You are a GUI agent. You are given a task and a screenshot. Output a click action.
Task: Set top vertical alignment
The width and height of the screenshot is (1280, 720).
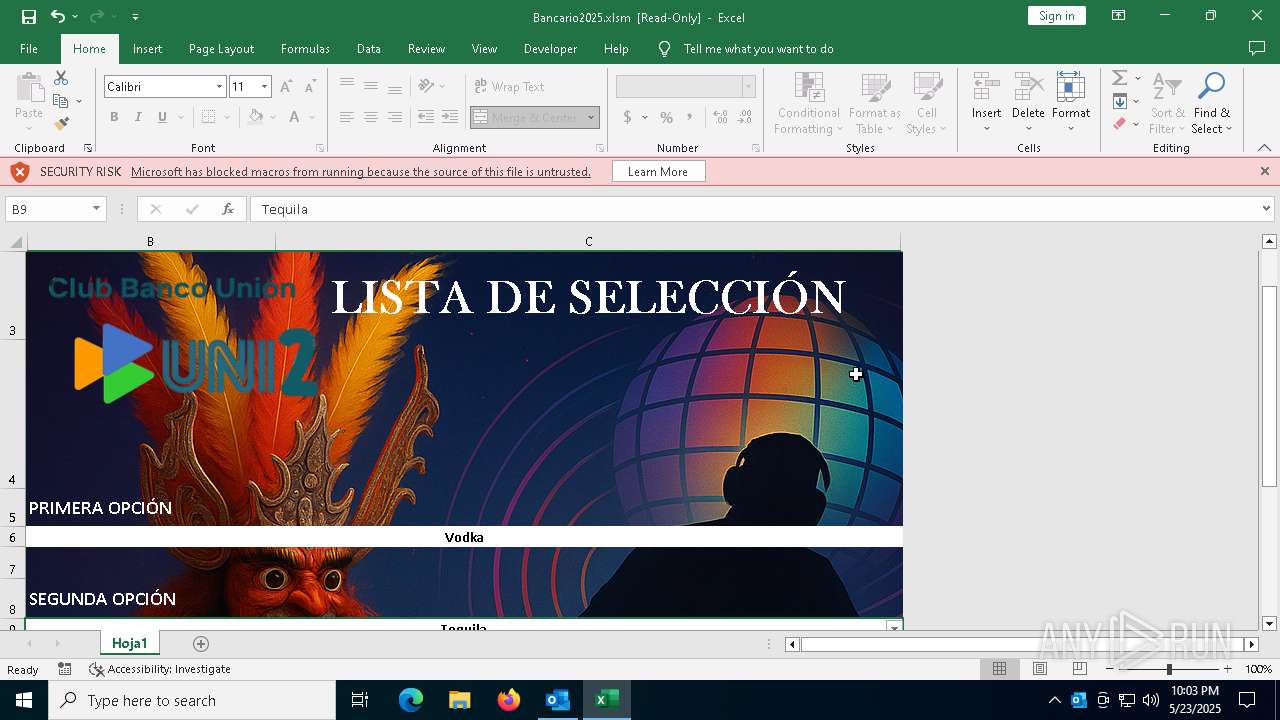pyautogui.click(x=347, y=86)
